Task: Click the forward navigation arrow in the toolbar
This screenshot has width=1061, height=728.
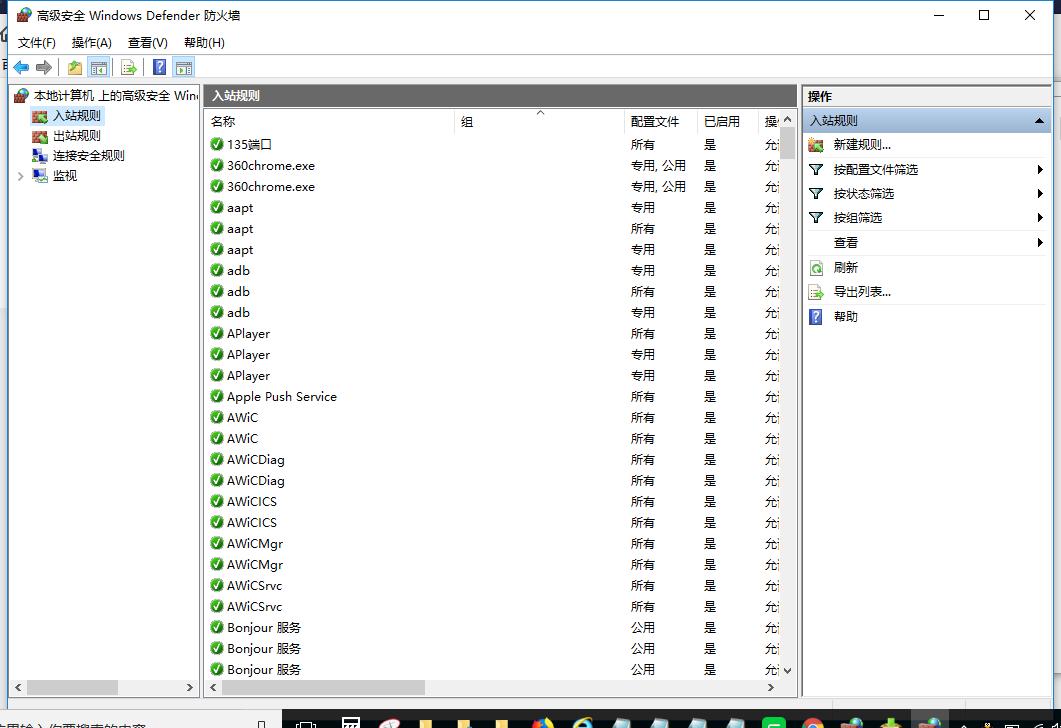Action: coord(43,67)
